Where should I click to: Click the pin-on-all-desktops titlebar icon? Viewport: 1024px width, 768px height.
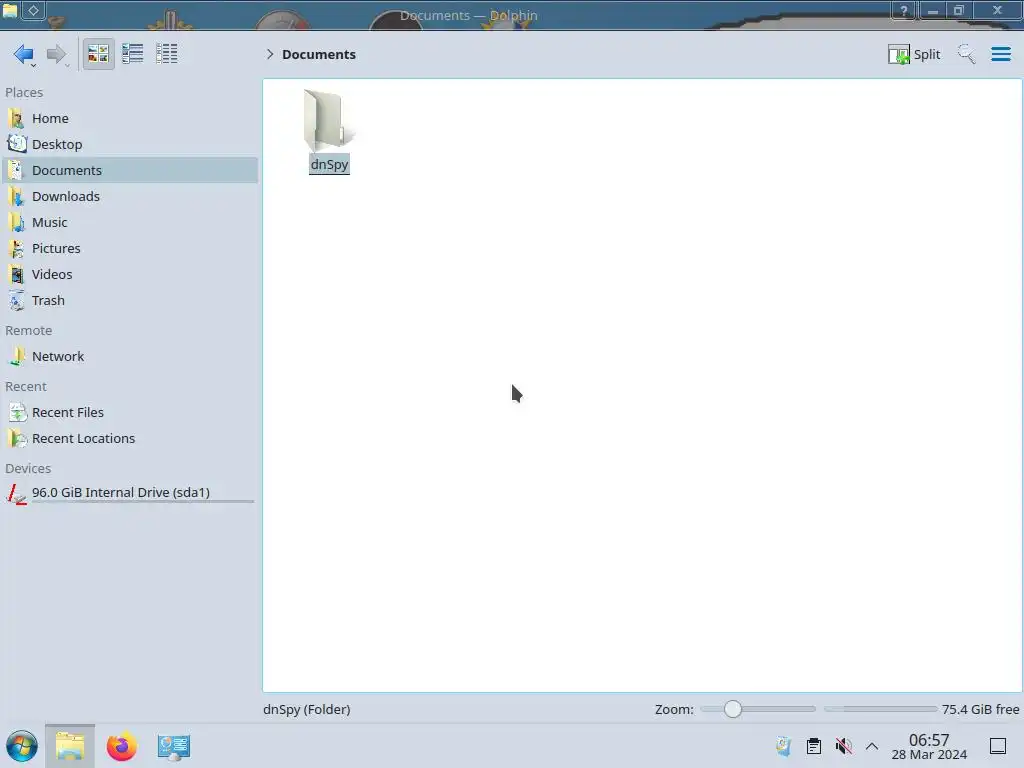point(33,10)
